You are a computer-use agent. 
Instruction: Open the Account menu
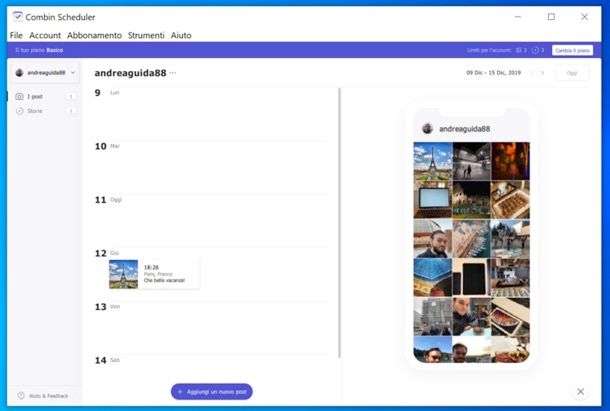(x=45, y=35)
